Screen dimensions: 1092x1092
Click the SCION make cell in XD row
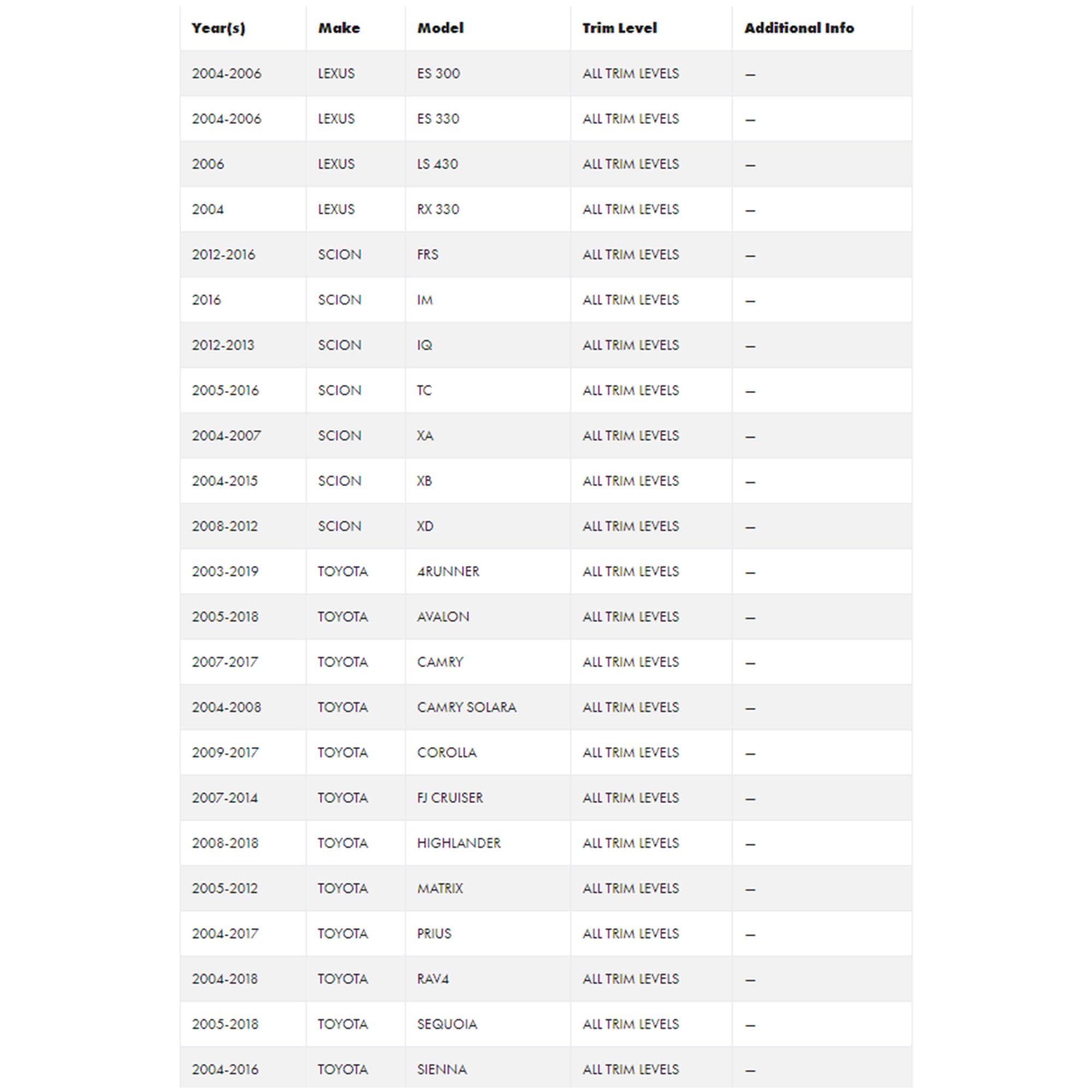click(339, 526)
